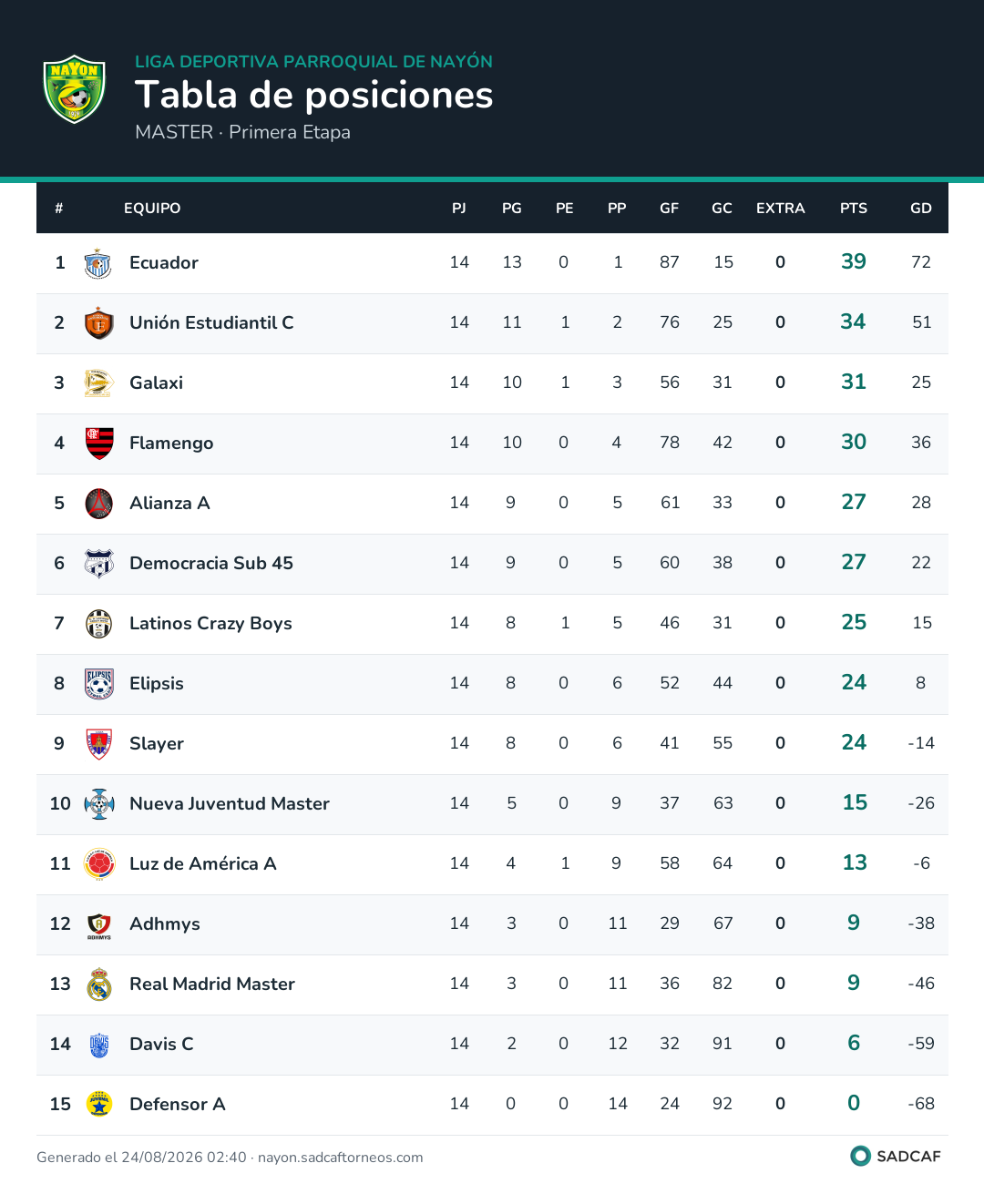Click the Elipsis points value 24
The height and width of the screenshot is (1204, 984).
coord(854,683)
